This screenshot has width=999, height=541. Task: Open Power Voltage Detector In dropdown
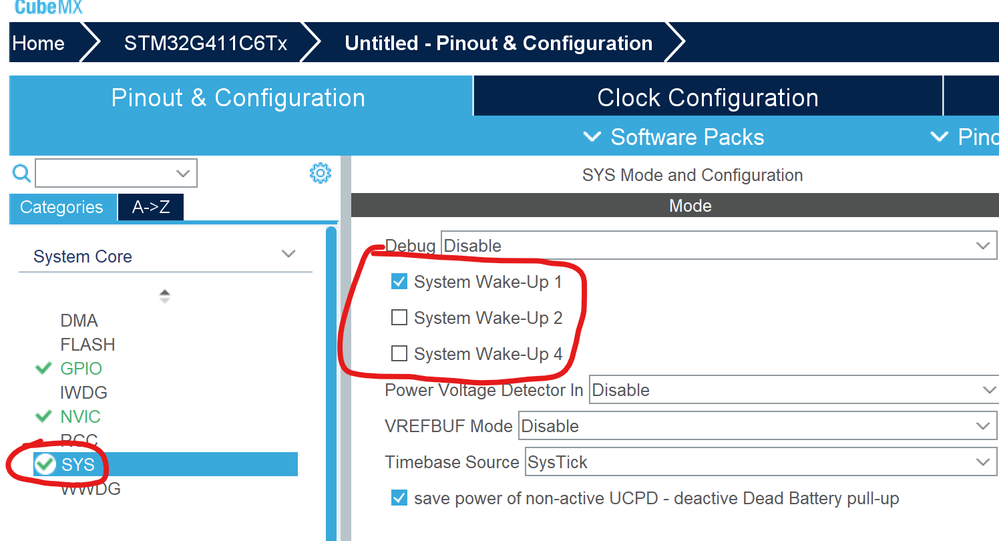[x=792, y=390]
